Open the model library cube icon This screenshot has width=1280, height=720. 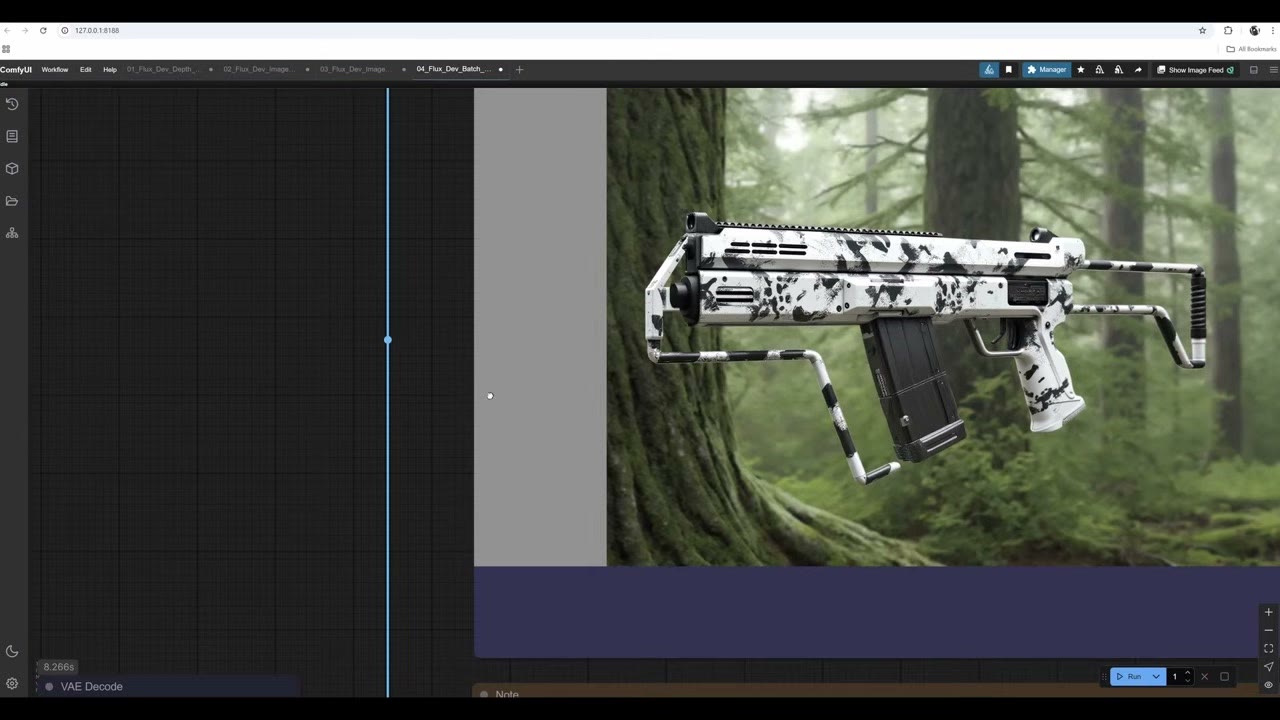pos(12,168)
